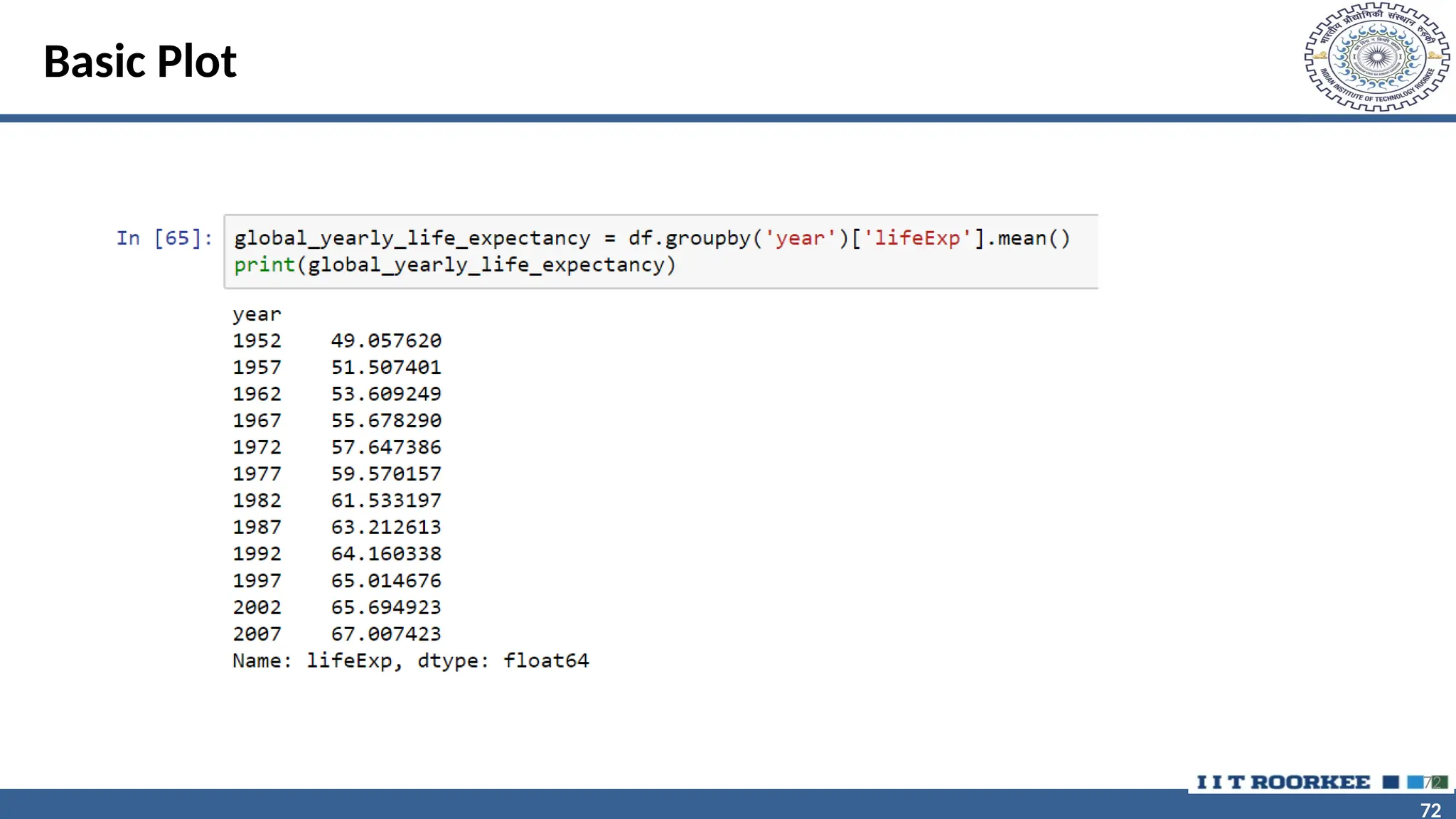Click the year header in output

(x=257, y=314)
